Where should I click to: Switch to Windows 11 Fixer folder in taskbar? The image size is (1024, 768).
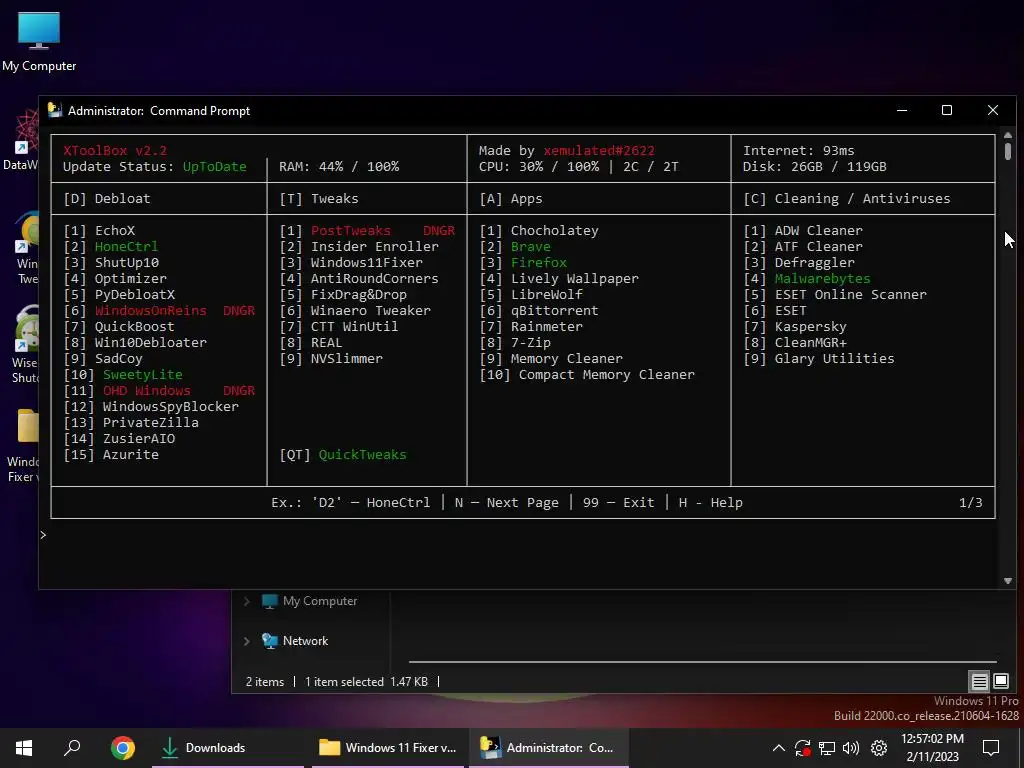(388, 747)
